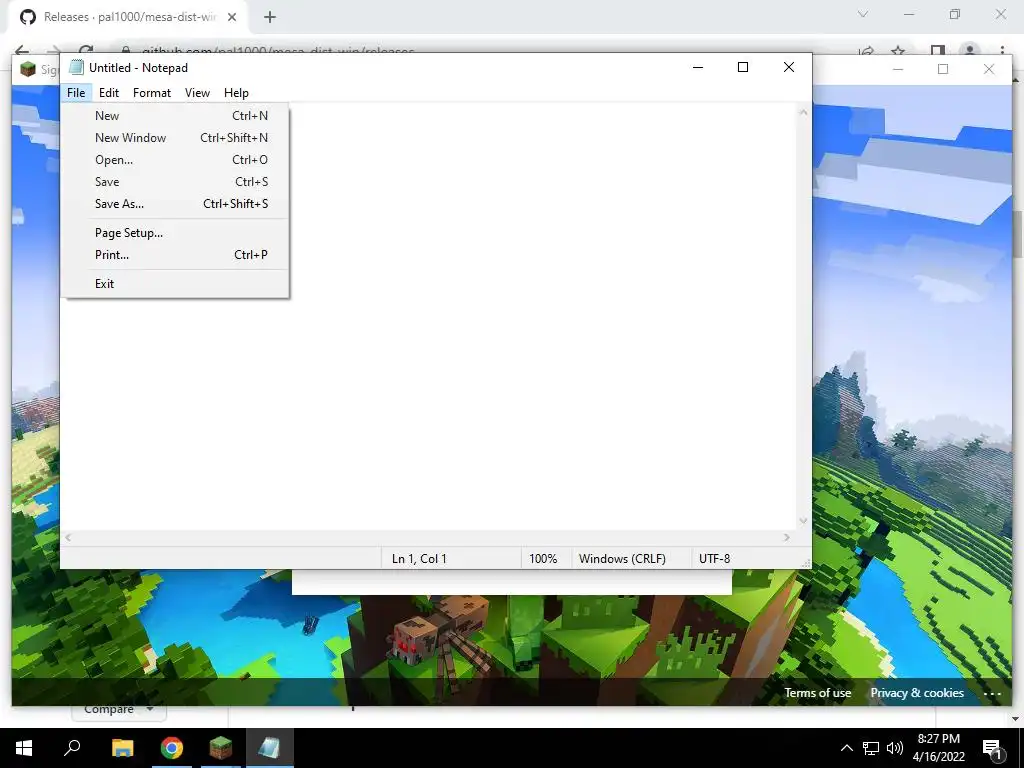Click Notepad vertical scrollbar up arrow
Screen dimensions: 1024x768
pyautogui.click(x=803, y=112)
